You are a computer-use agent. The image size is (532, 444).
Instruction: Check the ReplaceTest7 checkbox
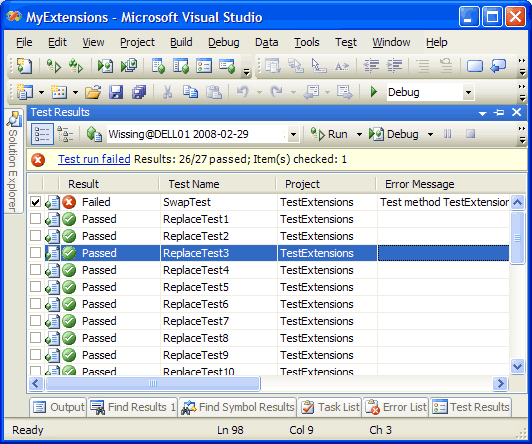35,321
